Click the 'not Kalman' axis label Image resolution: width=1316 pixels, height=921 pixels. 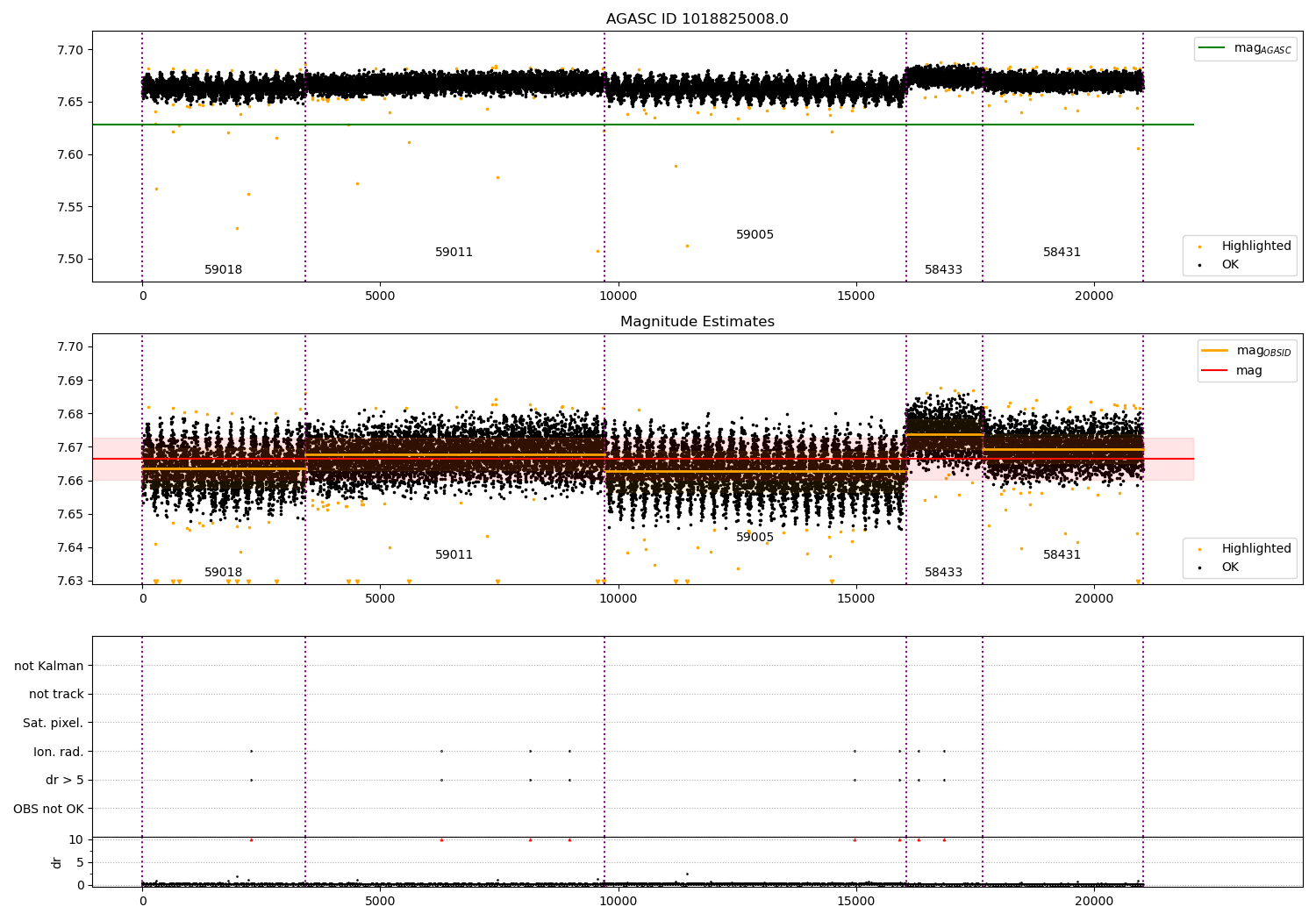click(49, 666)
